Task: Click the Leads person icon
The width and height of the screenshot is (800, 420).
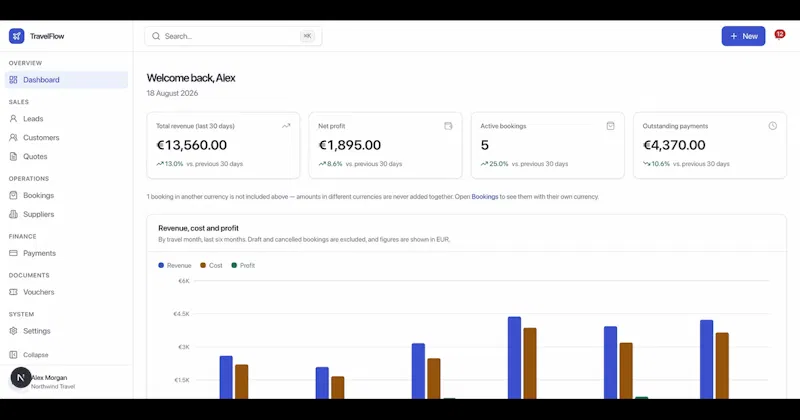Action: [13, 118]
